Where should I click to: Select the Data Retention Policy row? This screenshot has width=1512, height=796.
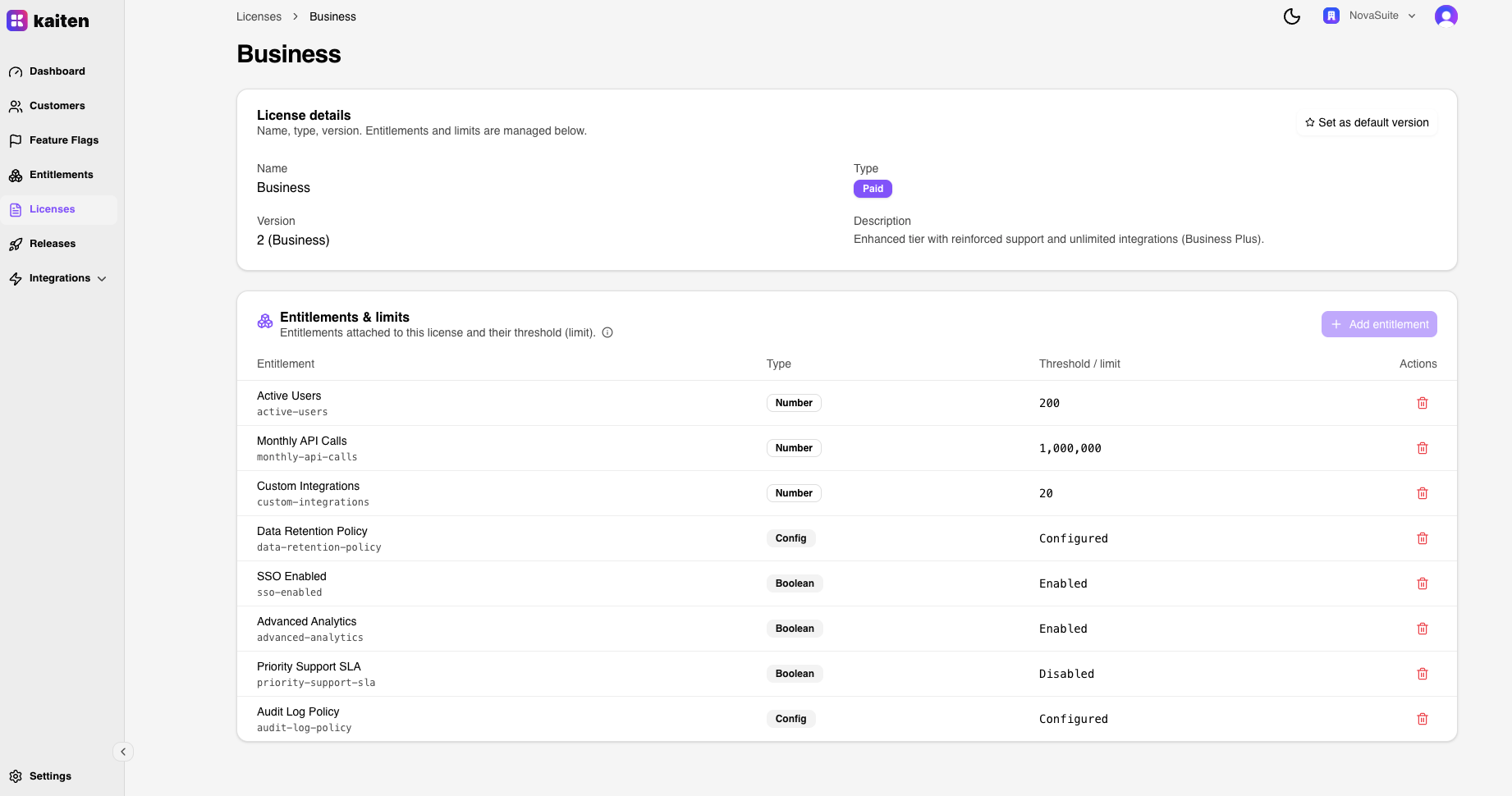click(x=312, y=538)
